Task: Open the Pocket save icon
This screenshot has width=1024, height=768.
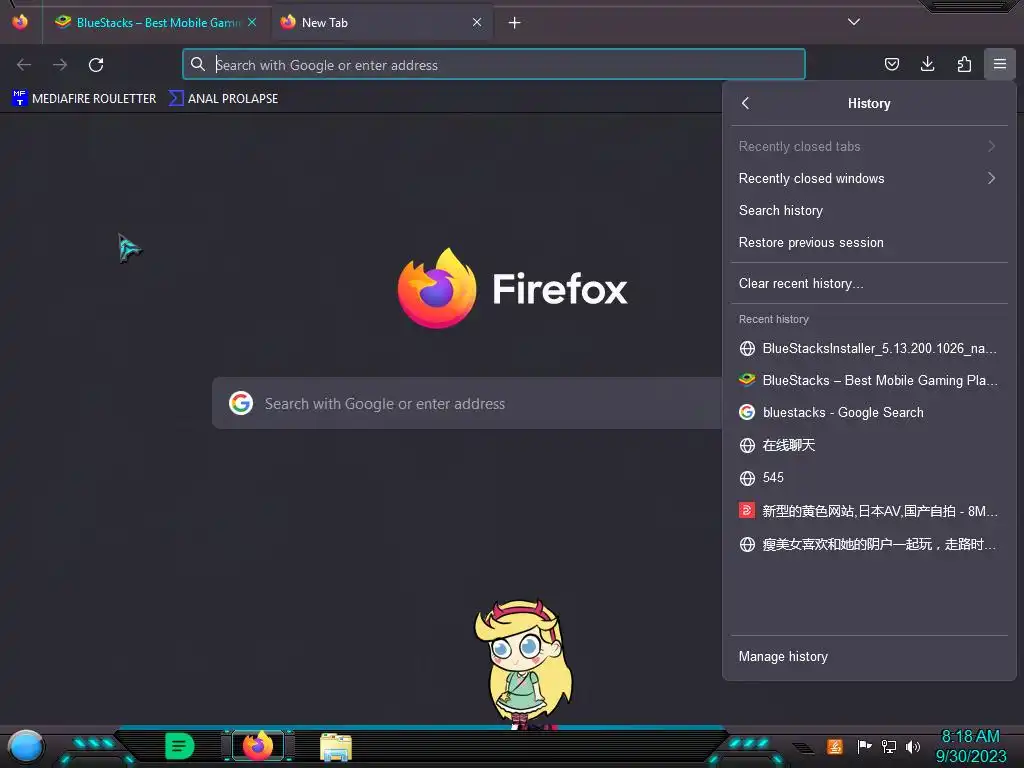Action: pyautogui.click(x=891, y=64)
